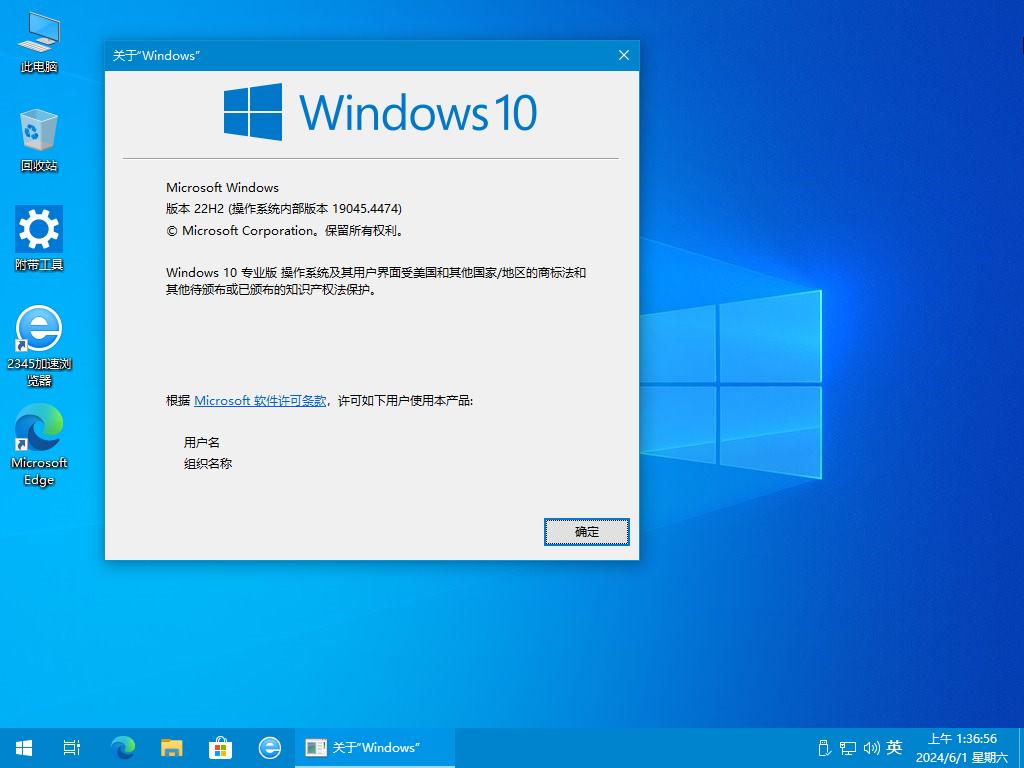This screenshot has width=1024, height=768.
Task: Click the Windows 10 logo banner
Action: [x=380, y=112]
